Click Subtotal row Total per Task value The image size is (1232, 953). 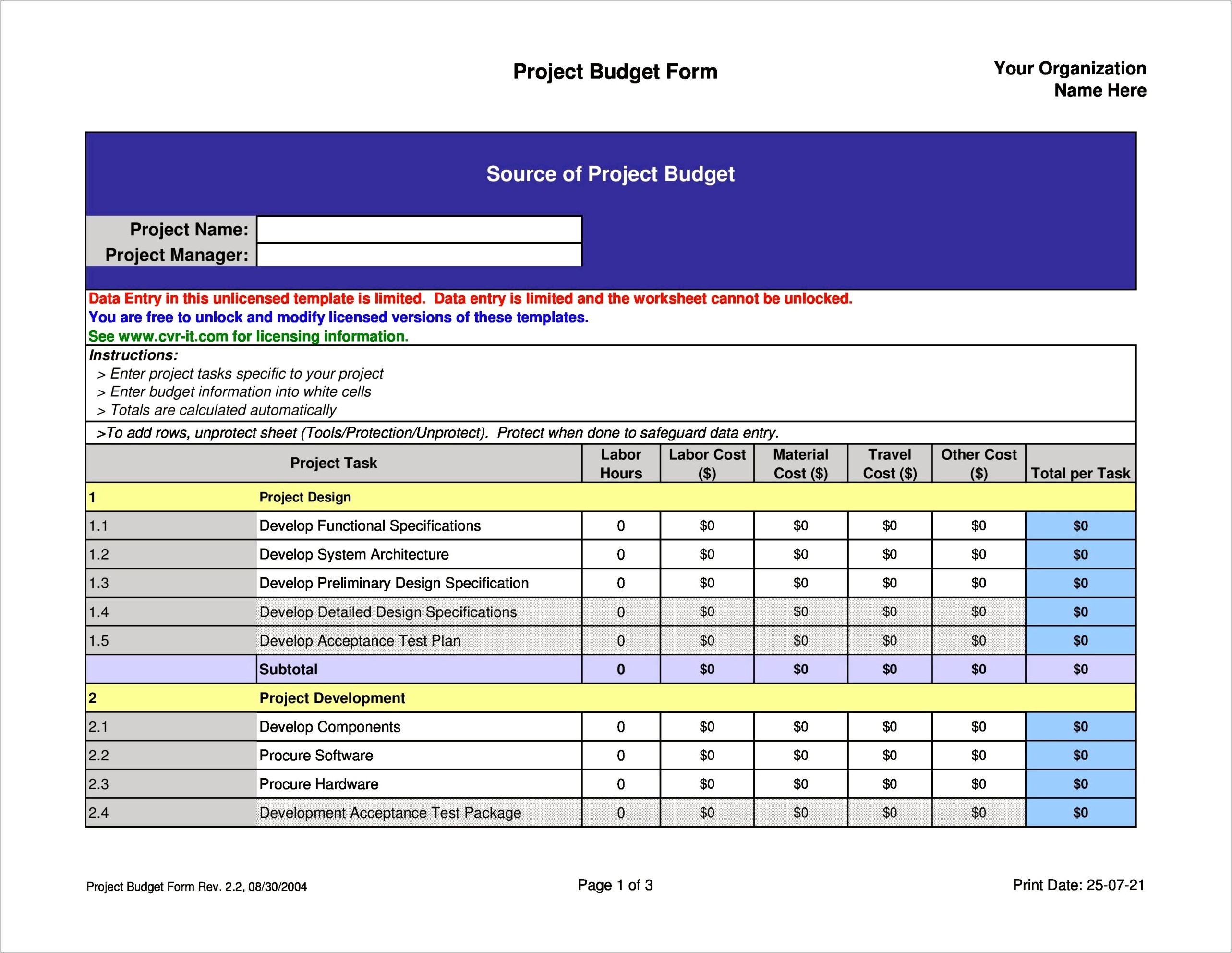(x=1081, y=669)
